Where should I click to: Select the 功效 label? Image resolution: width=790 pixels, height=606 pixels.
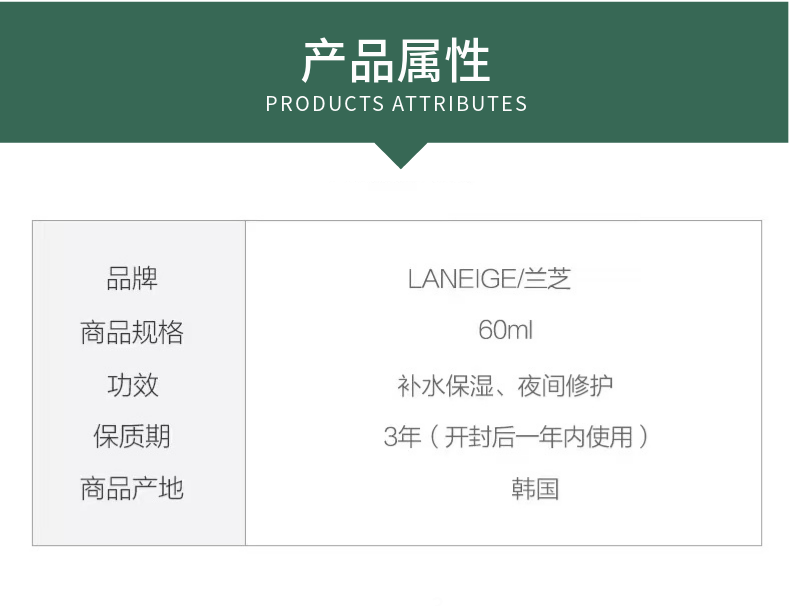[x=132, y=385]
